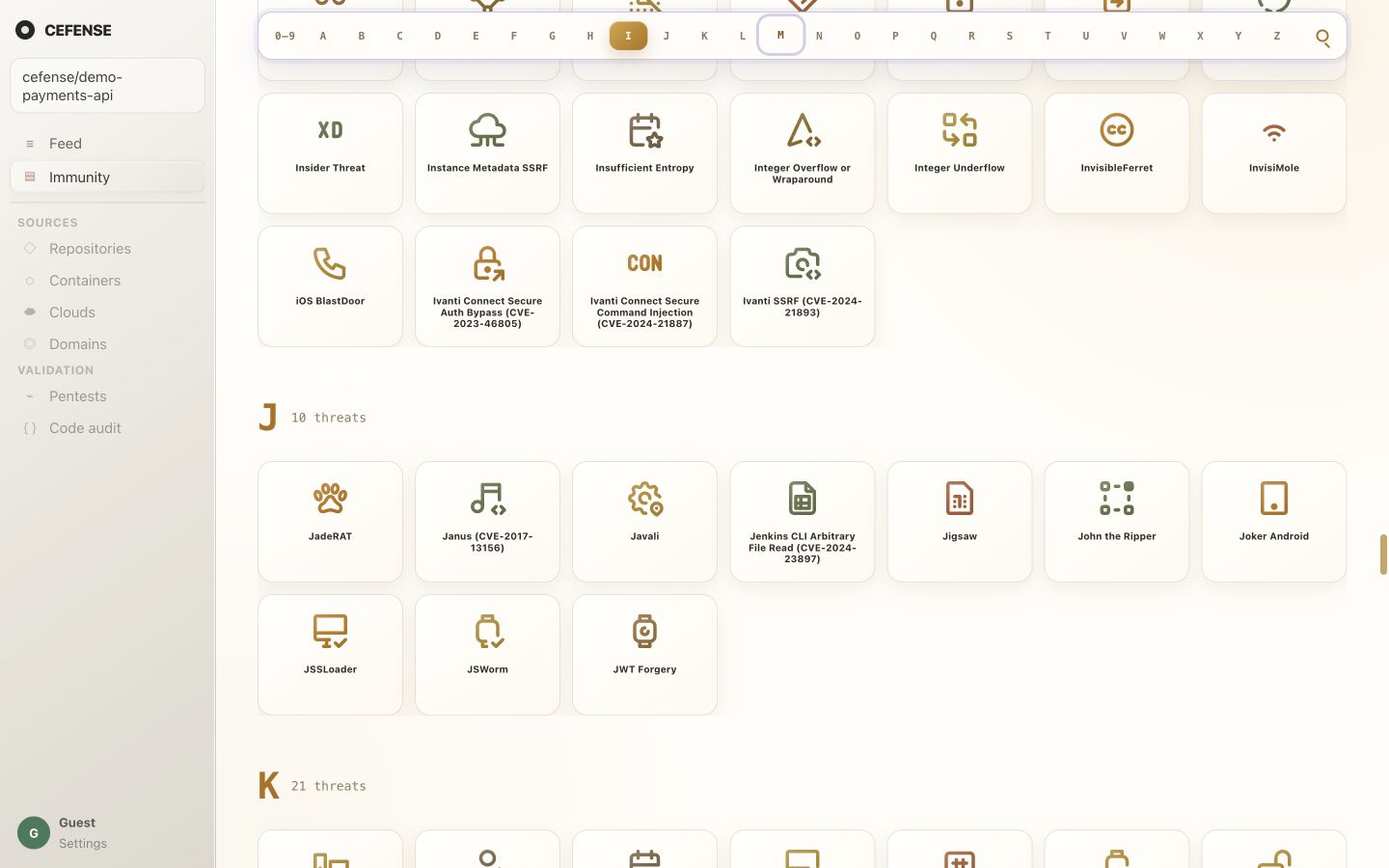The height and width of the screenshot is (868, 1389).
Task: Open the InvisibleFerret creative commons icon
Action: click(1116, 130)
